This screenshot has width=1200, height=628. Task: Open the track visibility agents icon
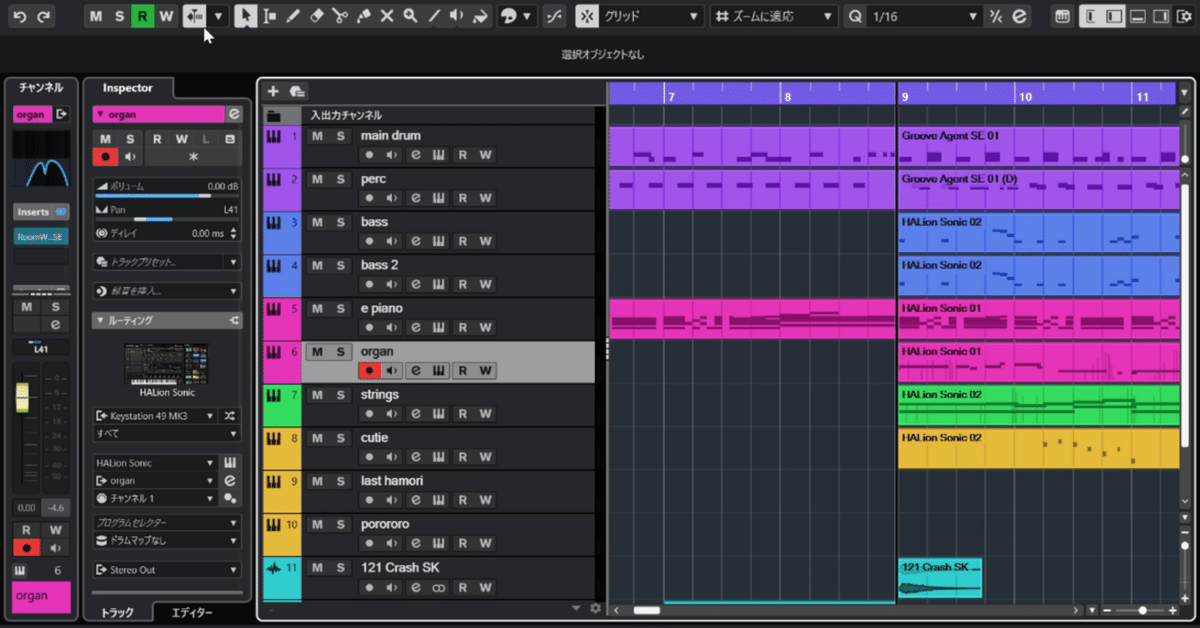[297, 91]
